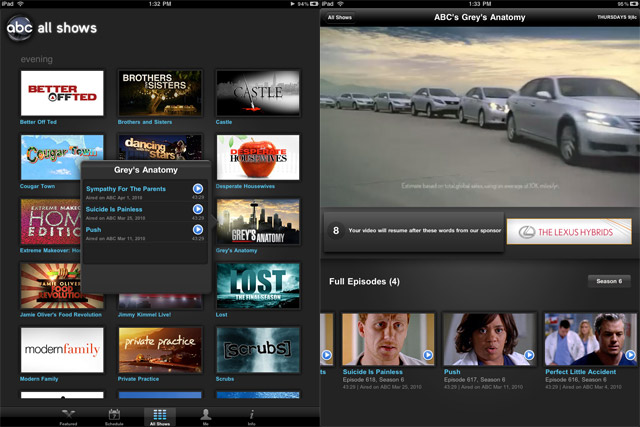Viewport: 640px width, 427px height.
Task: Open Featured tab in bottom bar
Action: [68, 417]
